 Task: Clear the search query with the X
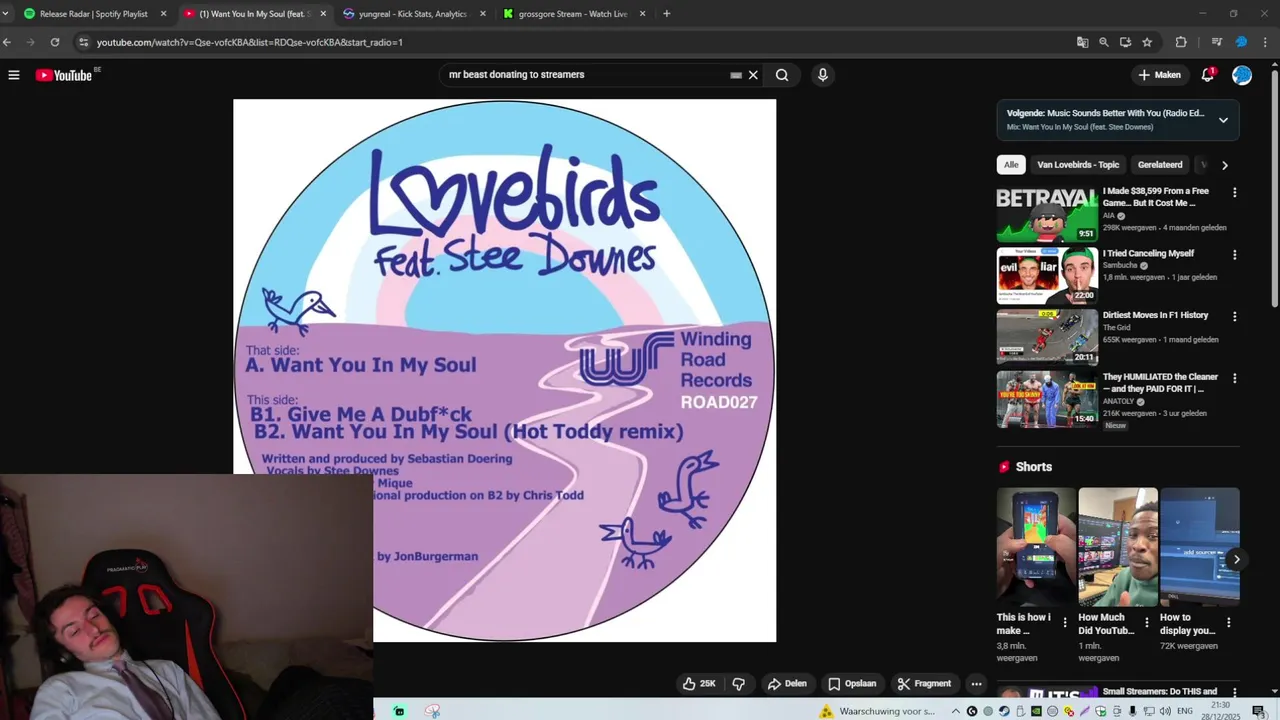753,75
